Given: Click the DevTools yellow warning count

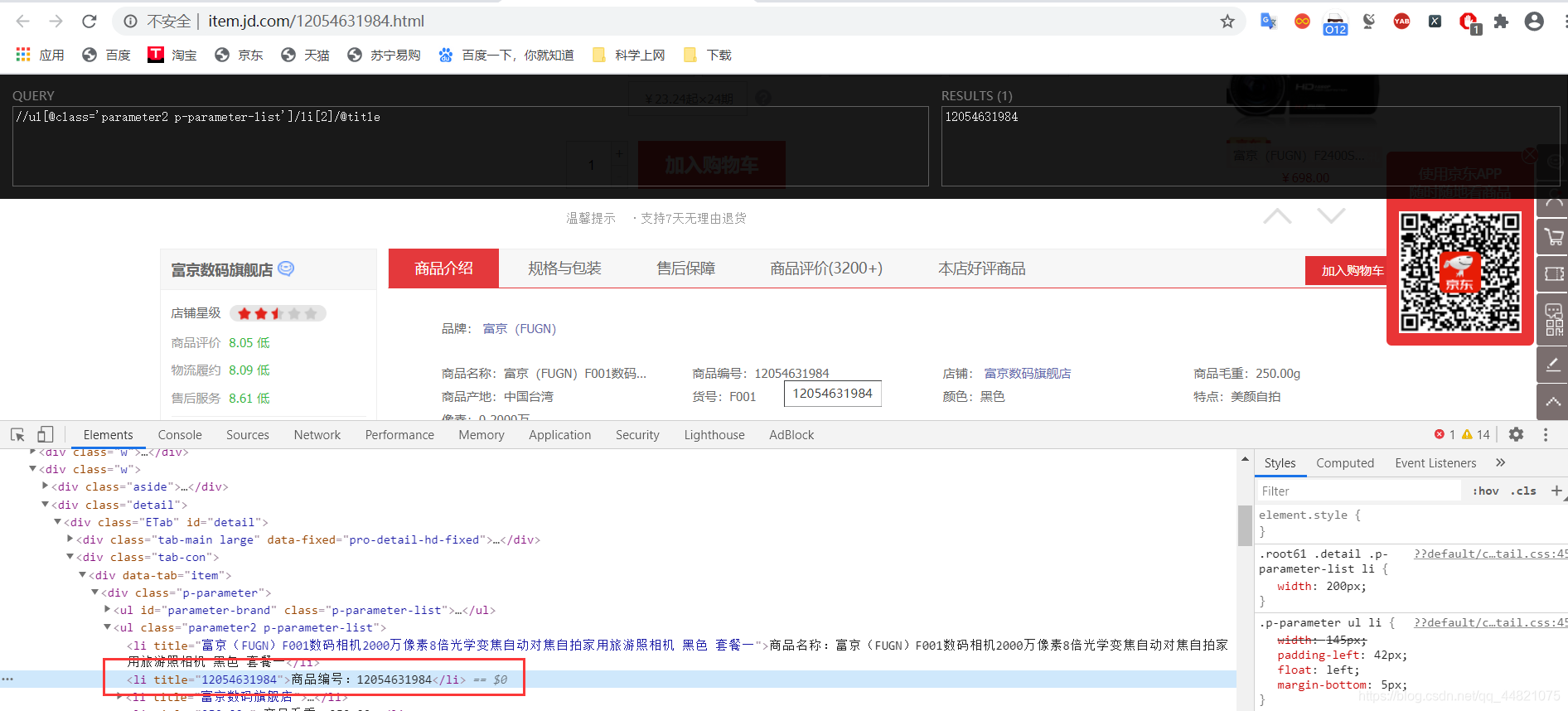Looking at the screenshot, I should click(x=1476, y=434).
